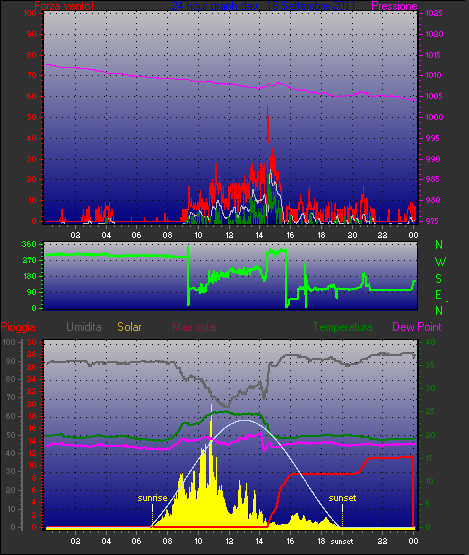Select the 1010 pressure axis value
The height and width of the screenshot is (555, 469).
click(x=434, y=75)
